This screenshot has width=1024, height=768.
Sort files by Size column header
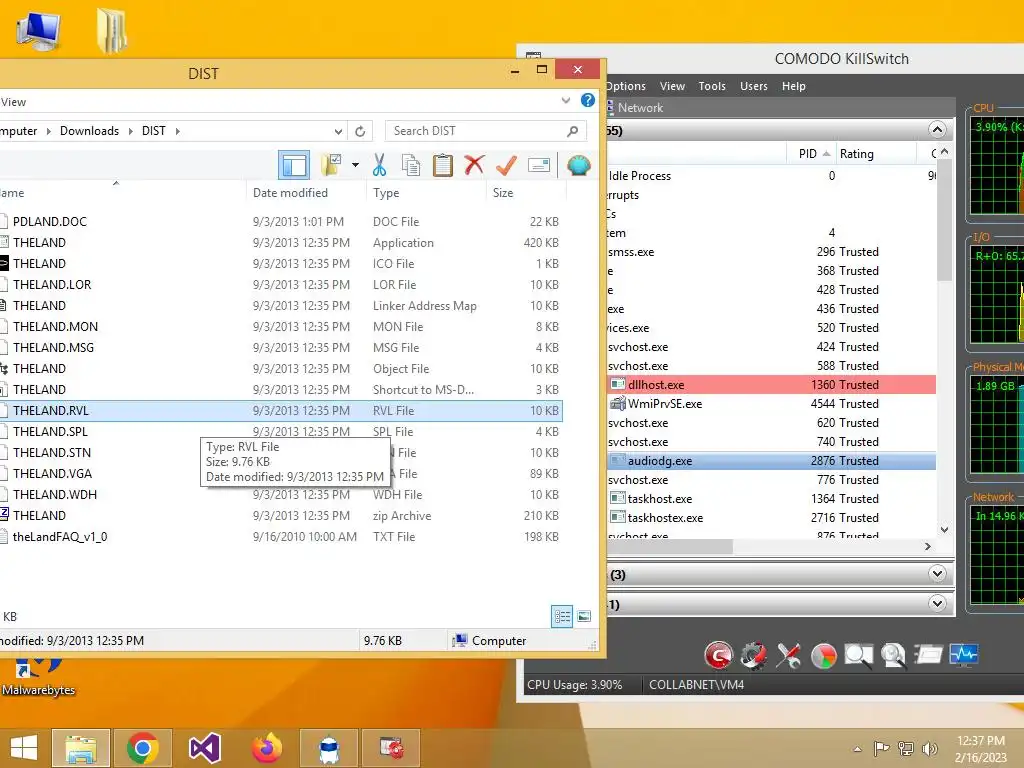[x=503, y=193]
